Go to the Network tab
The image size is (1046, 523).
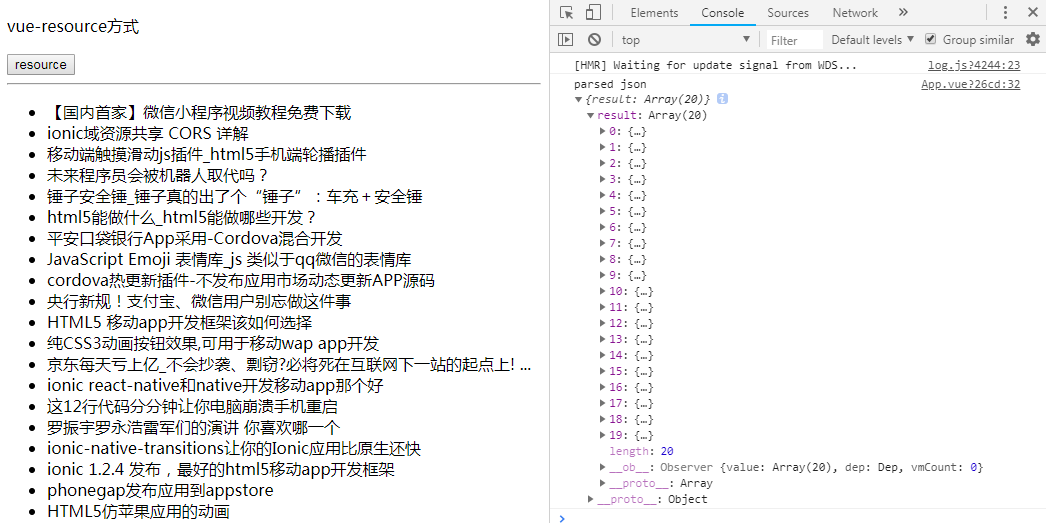click(855, 13)
